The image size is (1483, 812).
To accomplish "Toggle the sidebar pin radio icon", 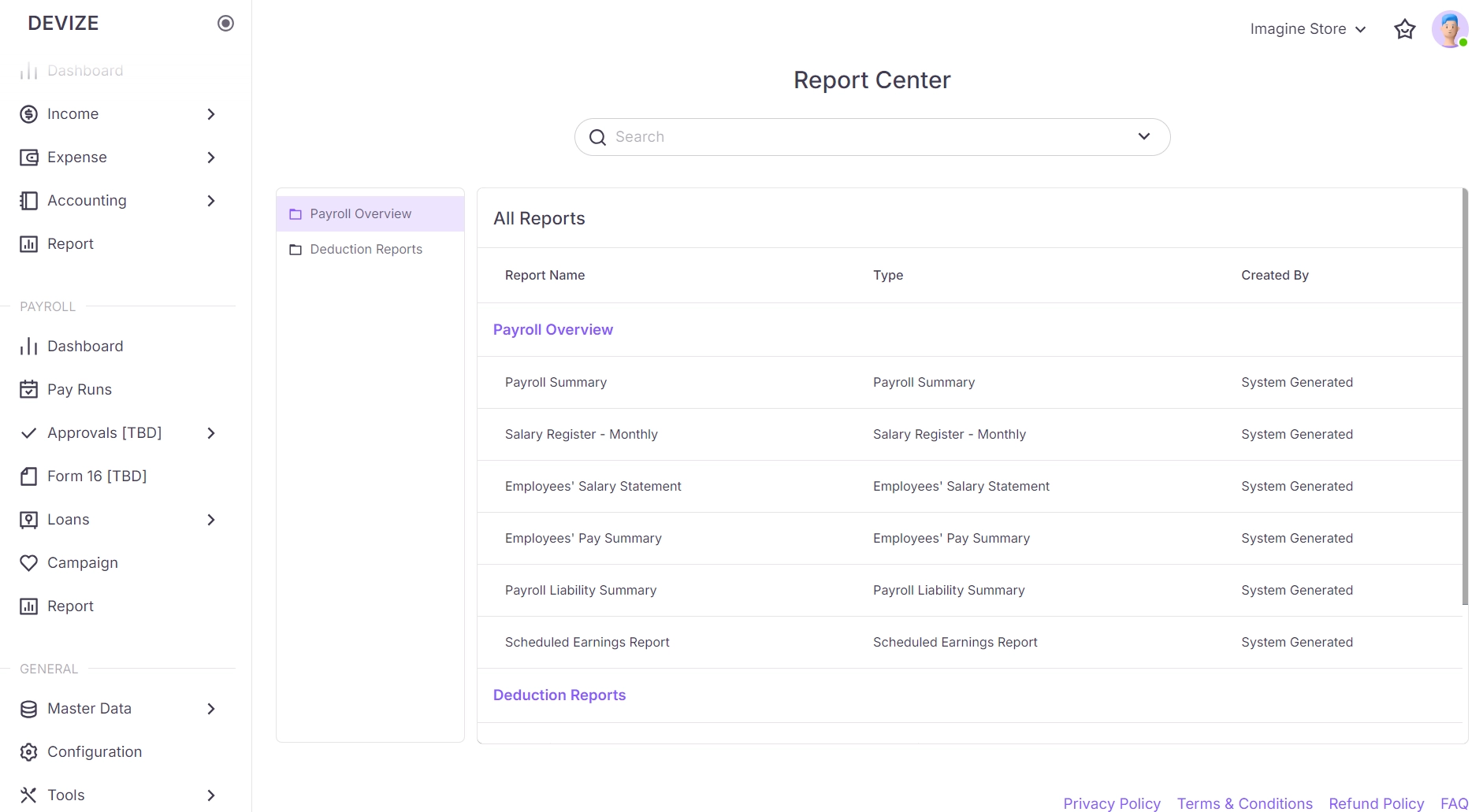I will point(225,24).
